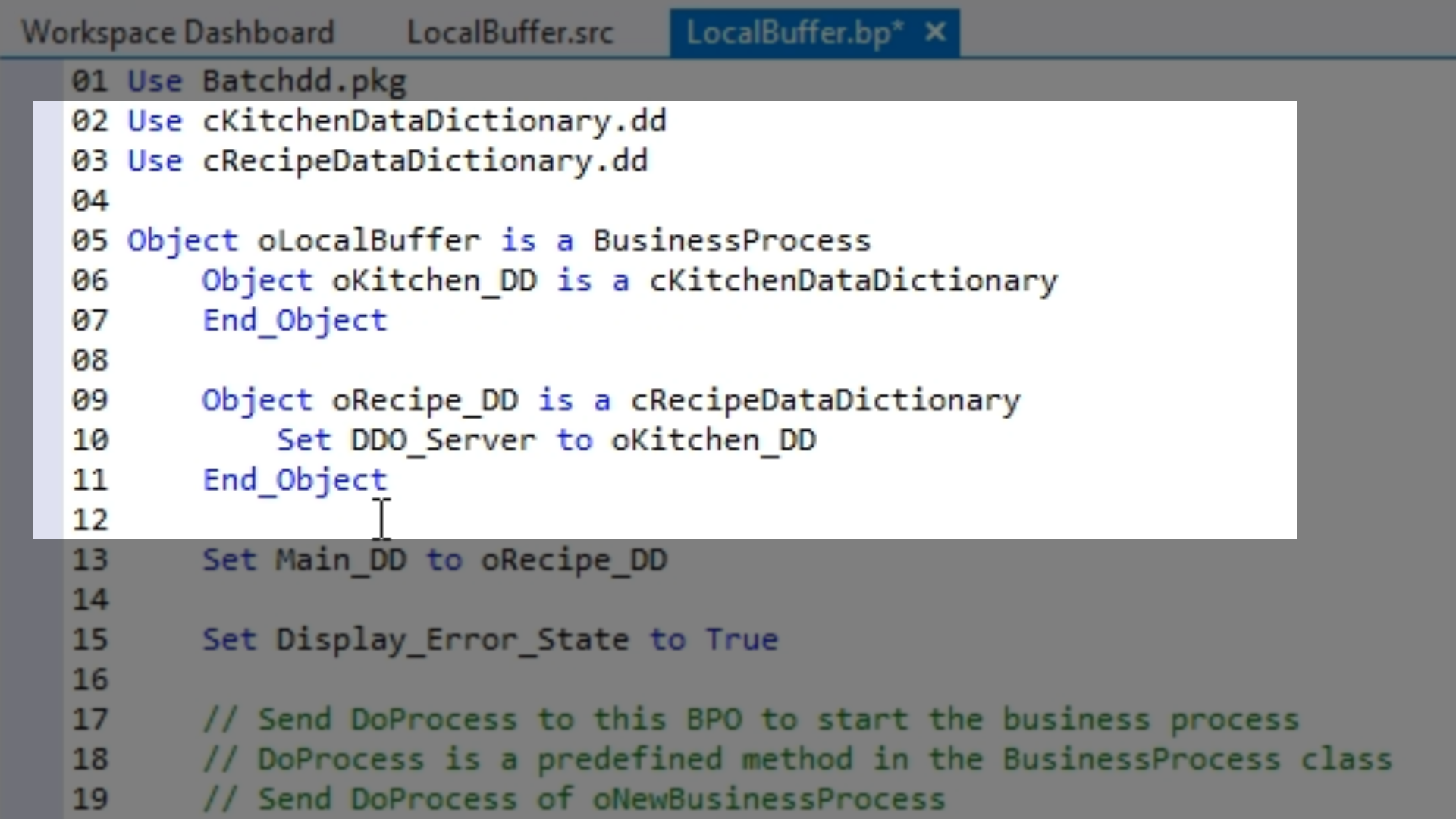The height and width of the screenshot is (819, 1456).
Task: Place cursor on cKitchenDataDictionary.dd in line 02
Action: point(434,121)
